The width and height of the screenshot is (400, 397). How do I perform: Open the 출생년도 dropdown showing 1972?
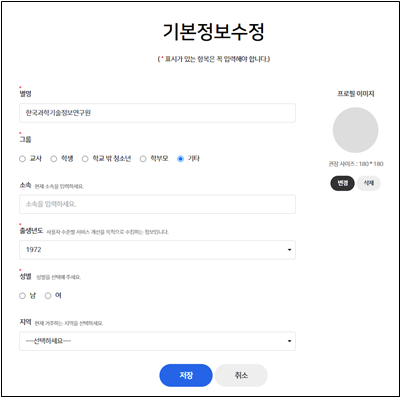click(x=157, y=250)
